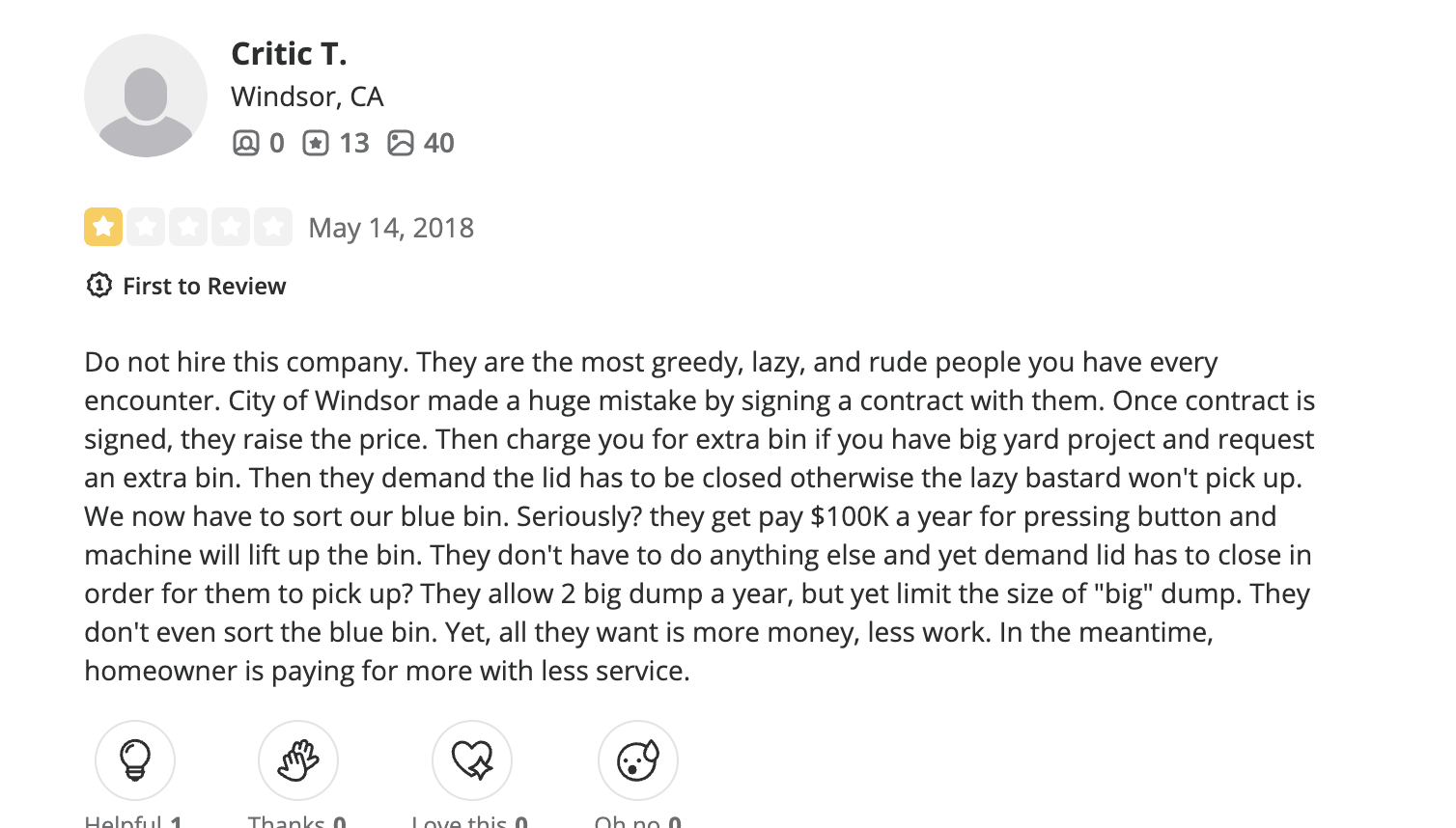Click the Oh no 0 label text
The height and width of the screenshot is (828, 1456).
point(638,820)
